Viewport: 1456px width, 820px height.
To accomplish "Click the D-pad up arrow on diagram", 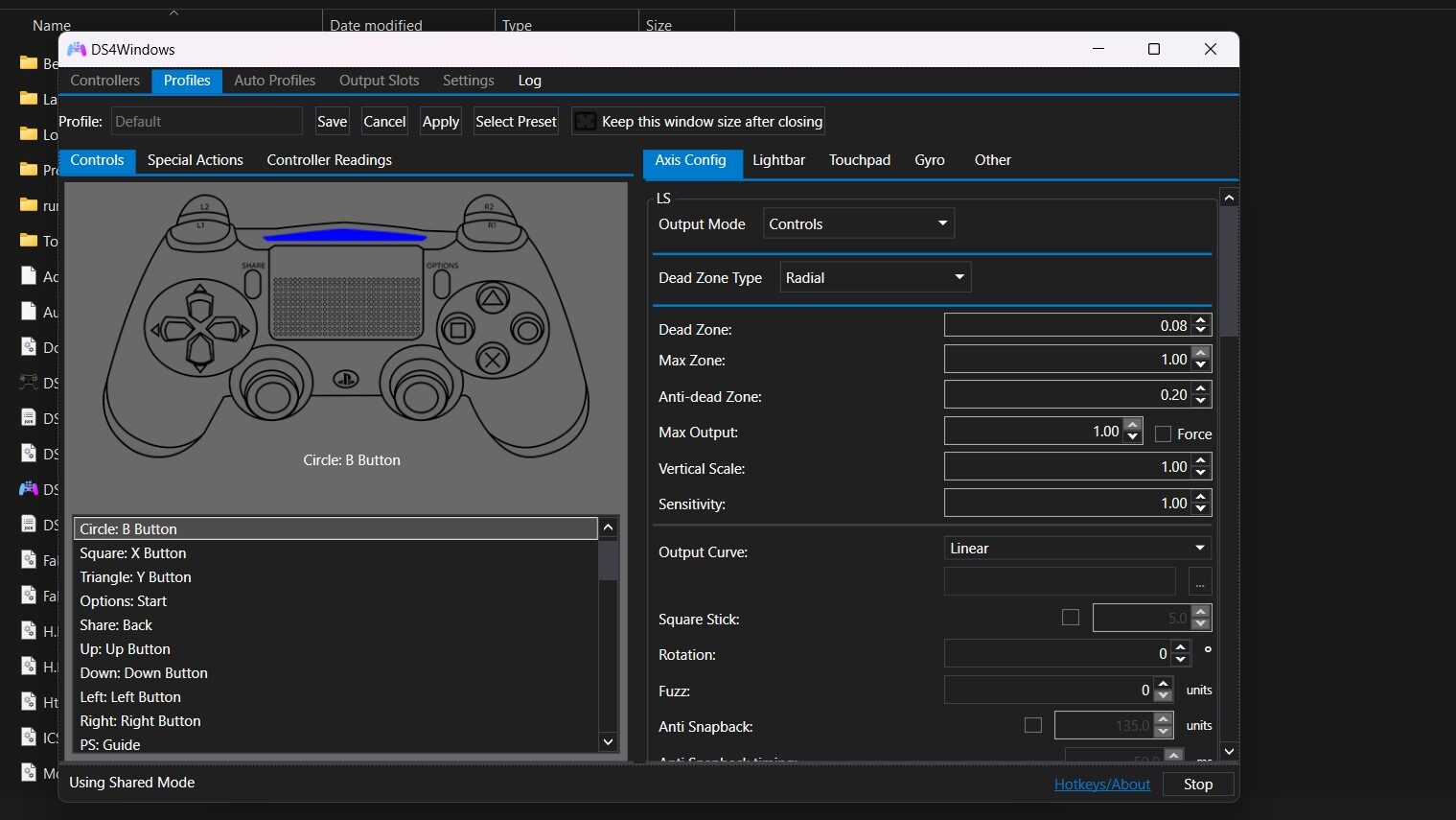I will pos(199,302).
